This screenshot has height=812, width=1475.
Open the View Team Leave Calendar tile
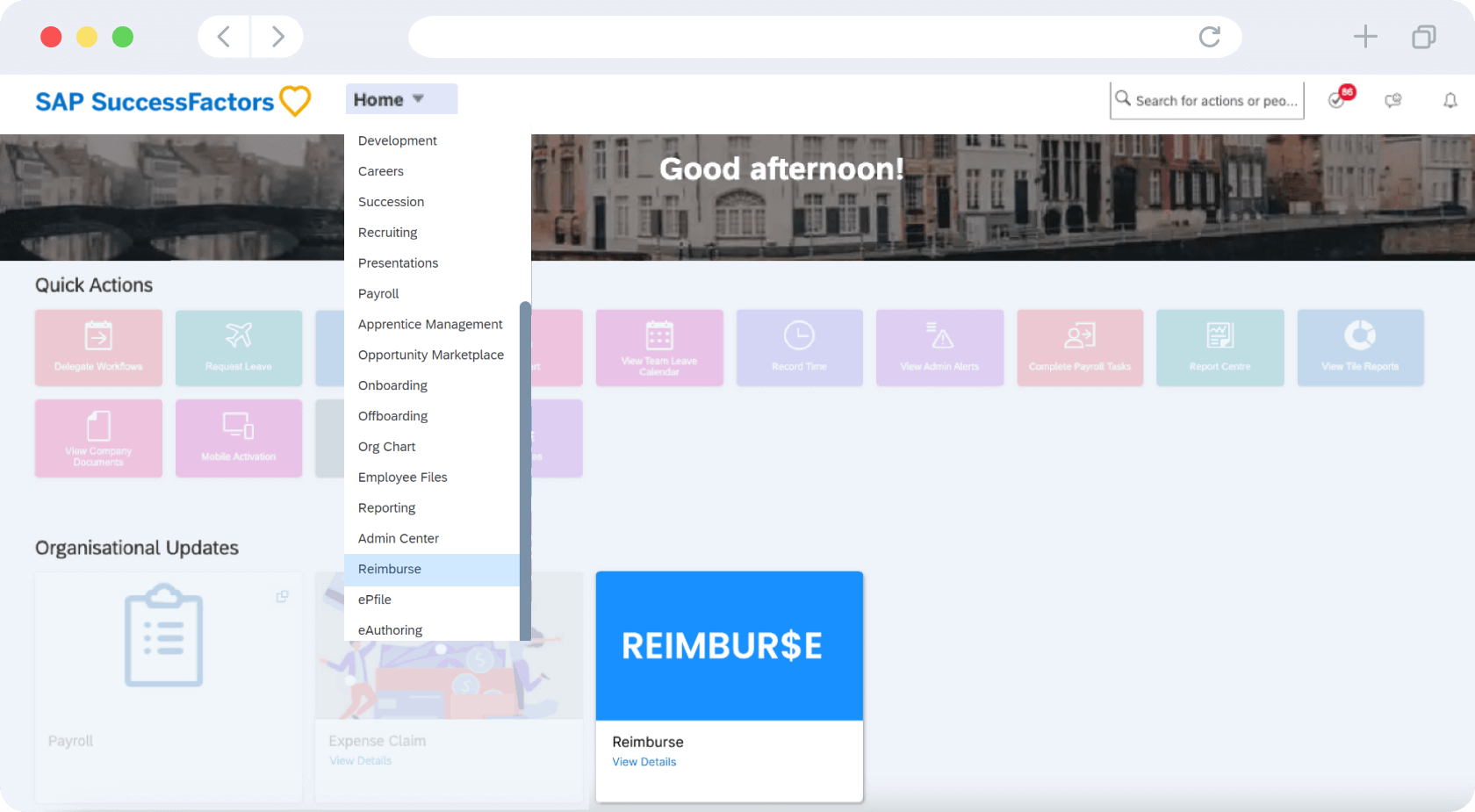tap(659, 347)
